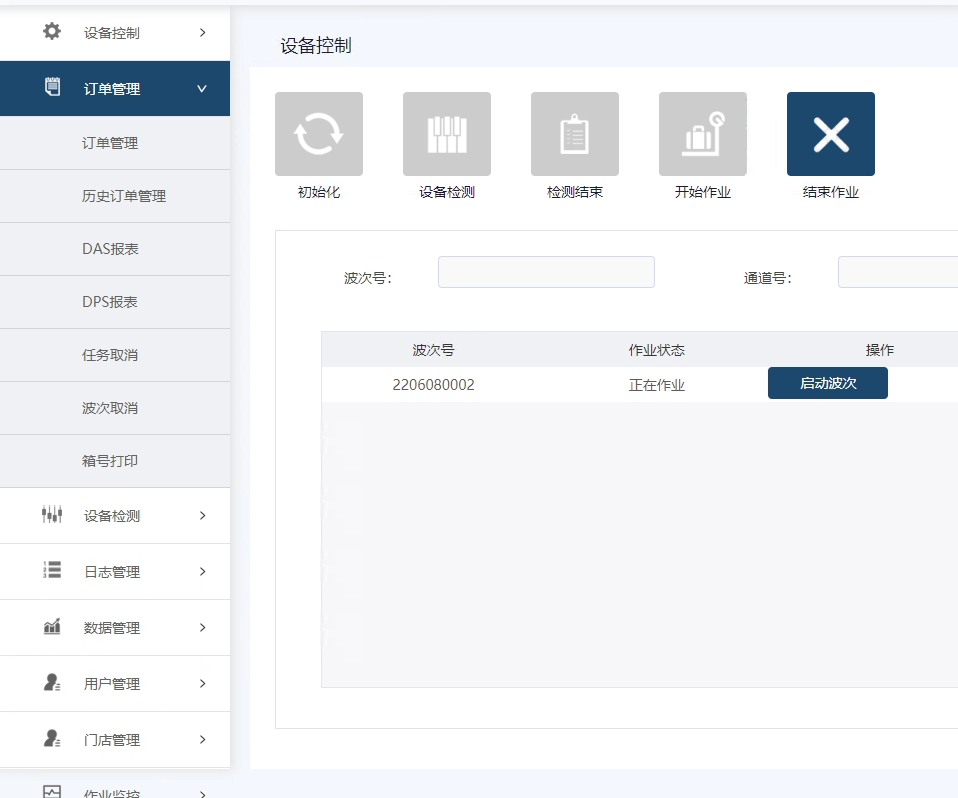This screenshot has height=798, width=958.
Task: Select the 任务取消 submenu item
Action: click(x=110, y=355)
